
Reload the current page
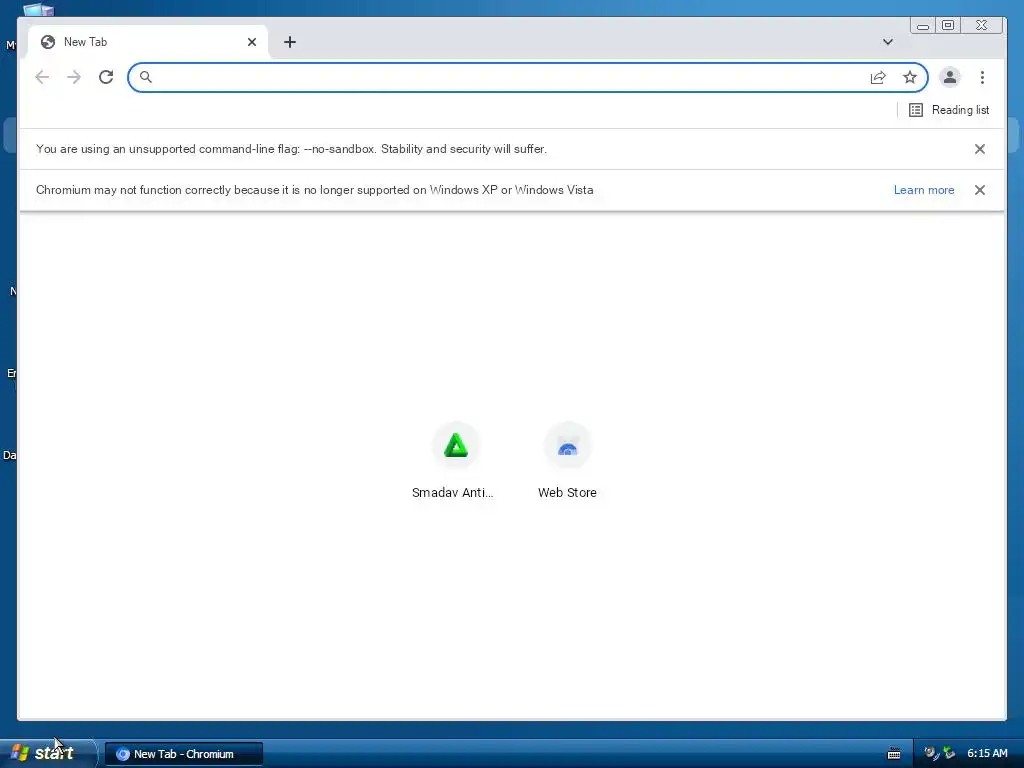click(x=106, y=77)
